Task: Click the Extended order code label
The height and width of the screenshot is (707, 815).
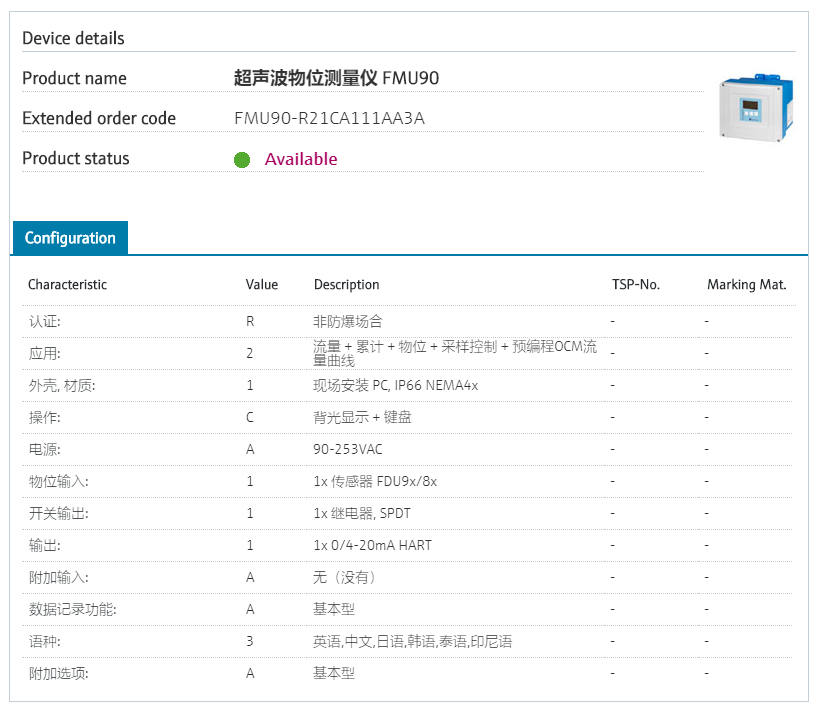Action: point(99,119)
